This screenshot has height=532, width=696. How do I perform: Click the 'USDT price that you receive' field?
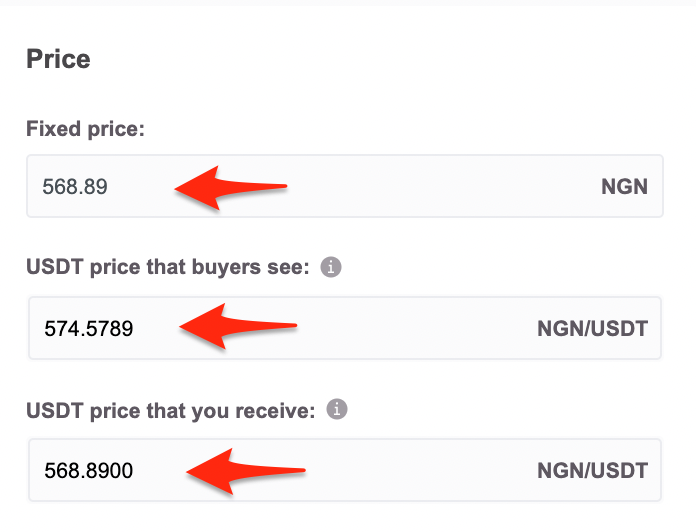345,470
